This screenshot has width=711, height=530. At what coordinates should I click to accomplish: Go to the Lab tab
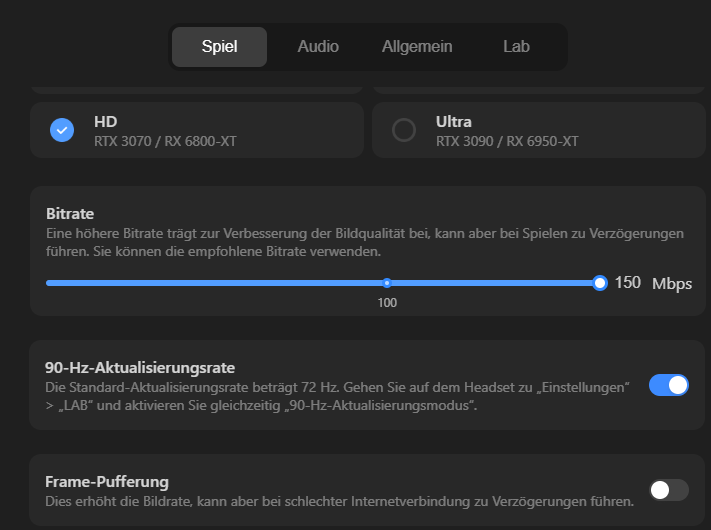(516, 47)
